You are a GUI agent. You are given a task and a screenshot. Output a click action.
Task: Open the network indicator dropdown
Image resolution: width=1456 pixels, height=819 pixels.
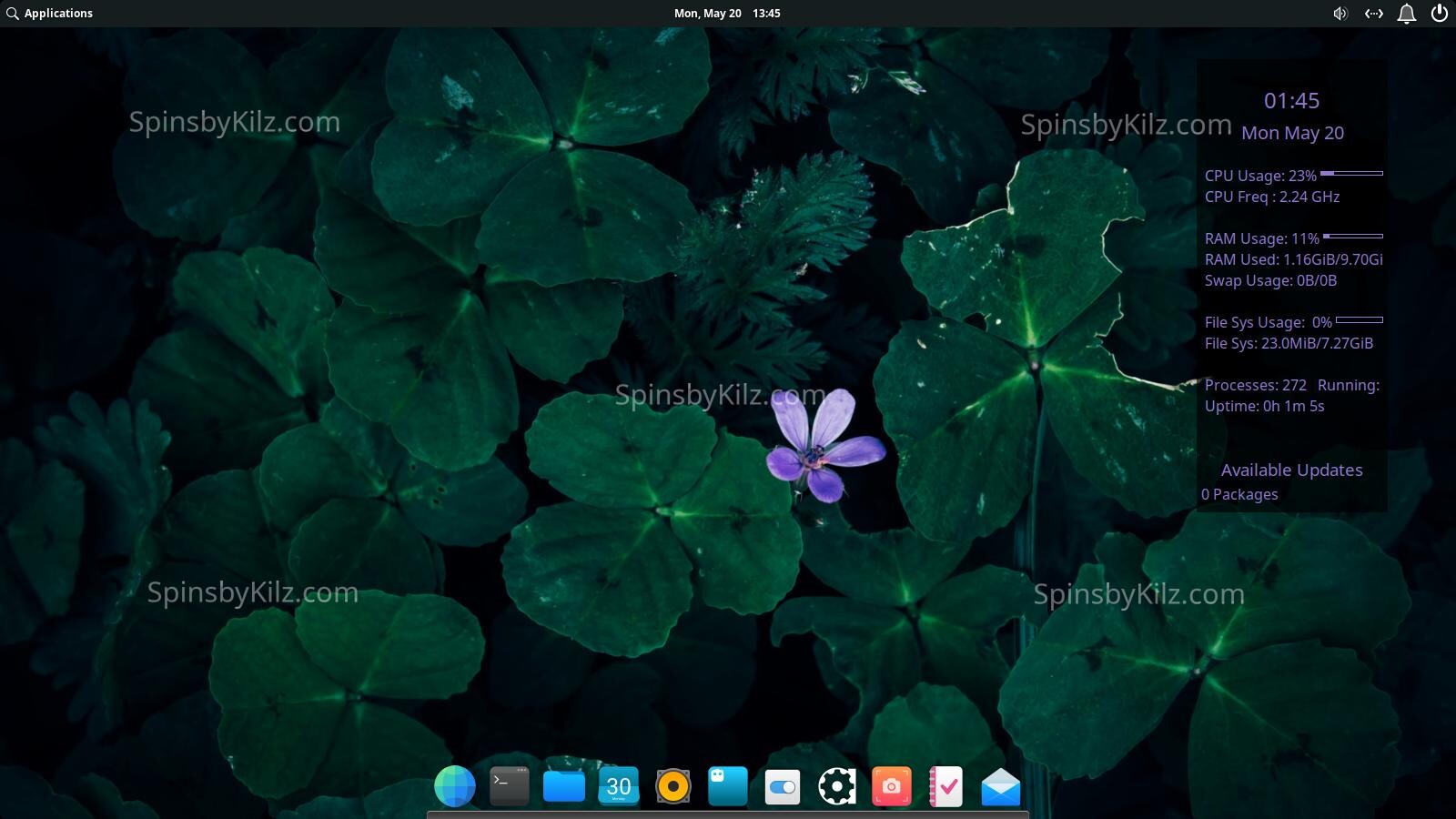1373,13
